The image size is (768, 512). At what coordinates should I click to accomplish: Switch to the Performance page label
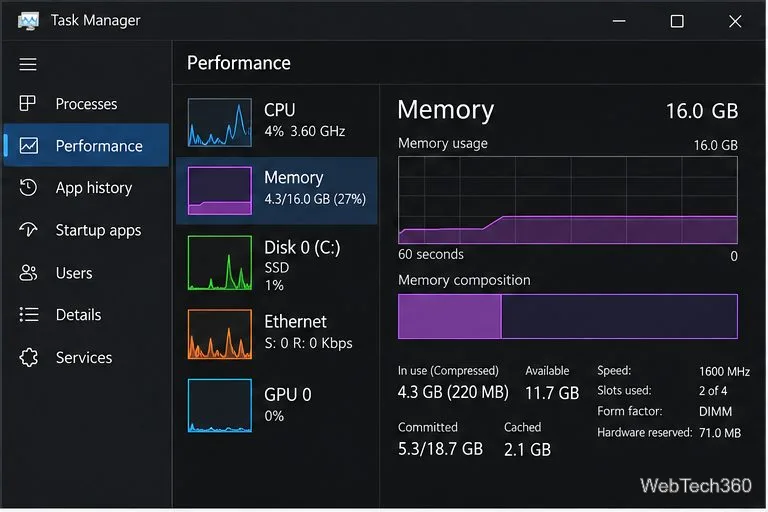(99, 146)
